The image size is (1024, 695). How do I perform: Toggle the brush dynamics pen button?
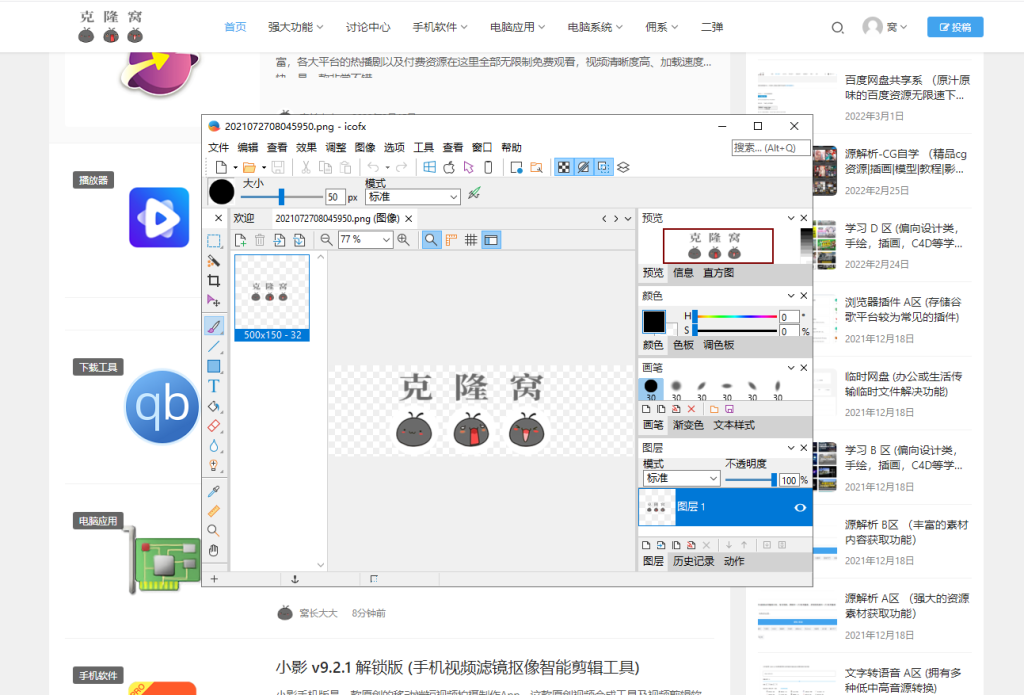[475, 193]
